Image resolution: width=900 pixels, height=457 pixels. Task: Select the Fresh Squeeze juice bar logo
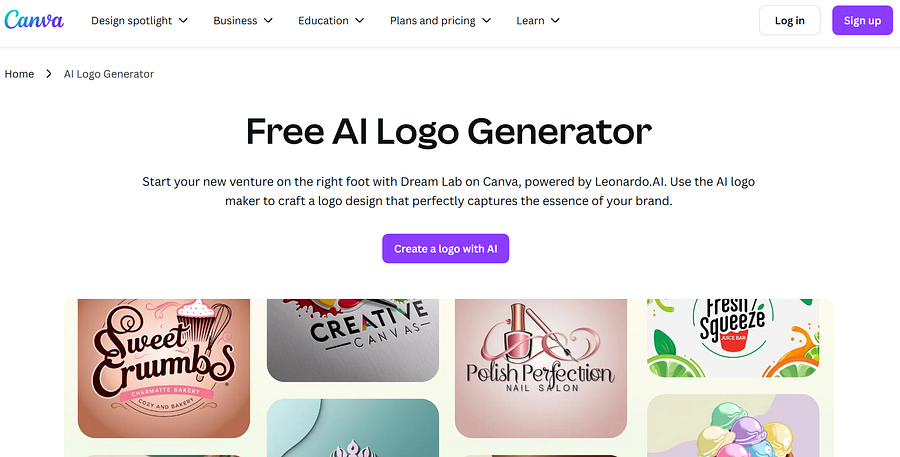[x=733, y=338]
